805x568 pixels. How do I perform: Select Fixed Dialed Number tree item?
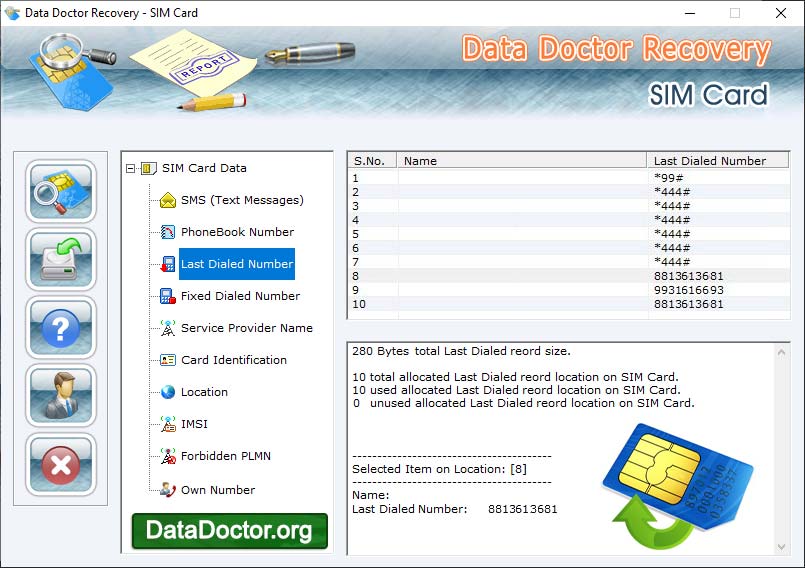pos(240,296)
